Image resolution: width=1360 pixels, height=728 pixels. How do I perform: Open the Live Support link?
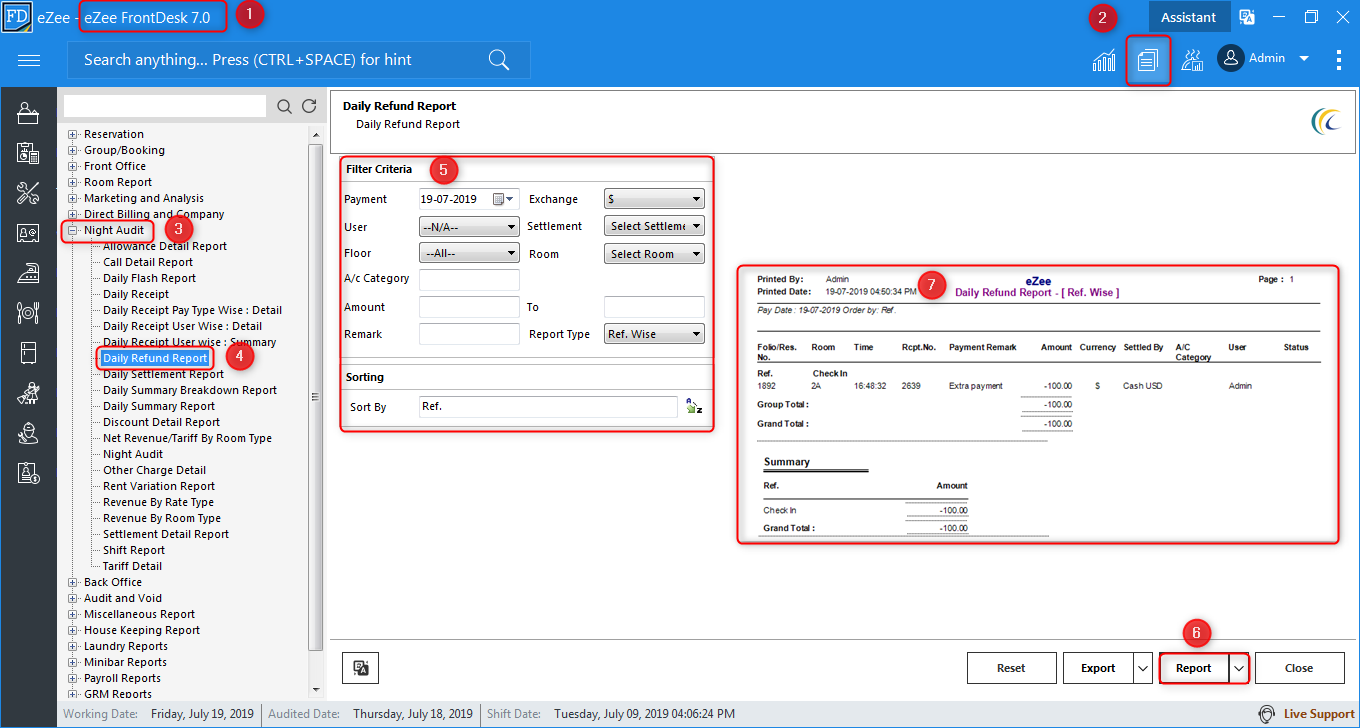pos(1319,714)
